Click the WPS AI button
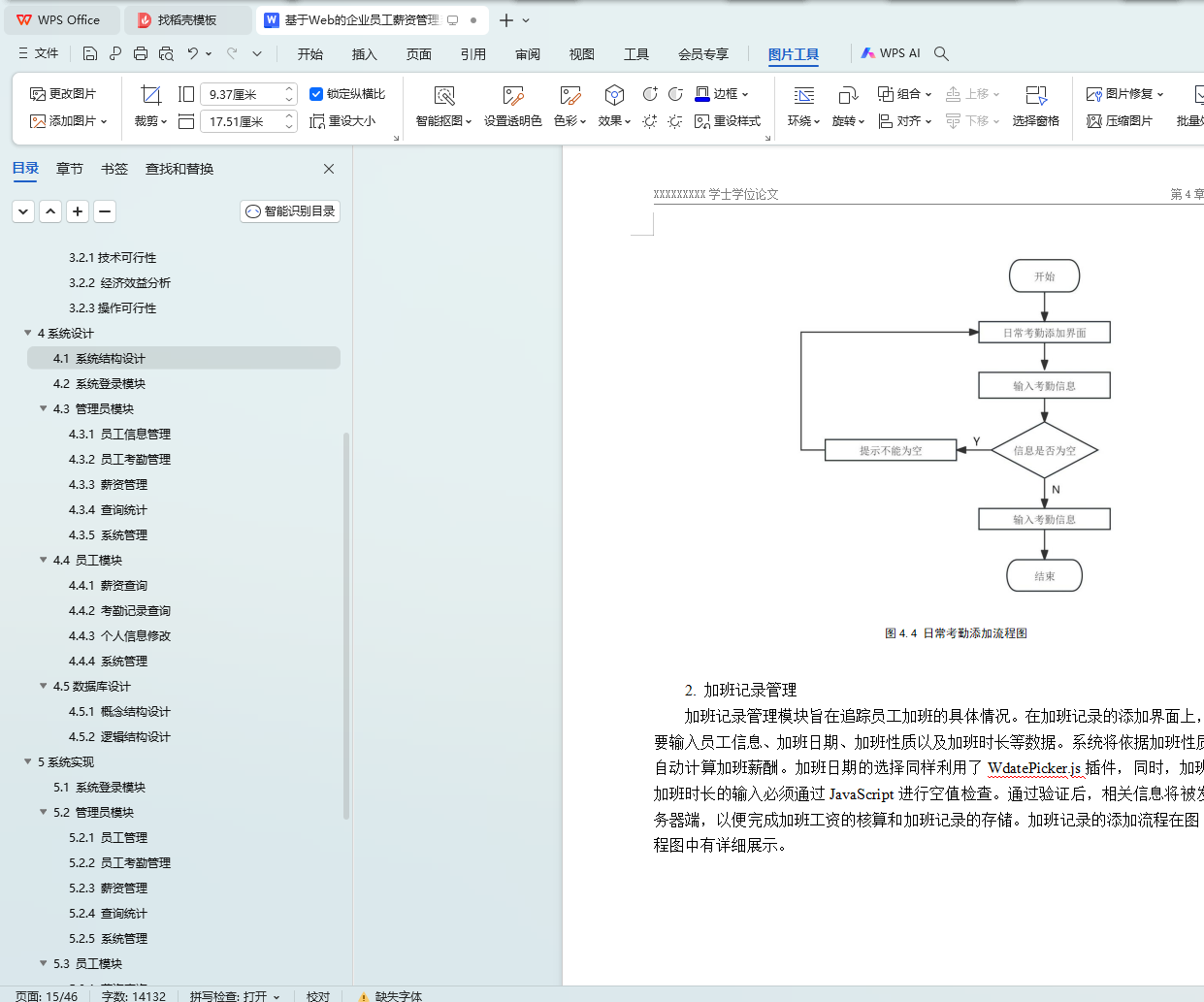 891,53
